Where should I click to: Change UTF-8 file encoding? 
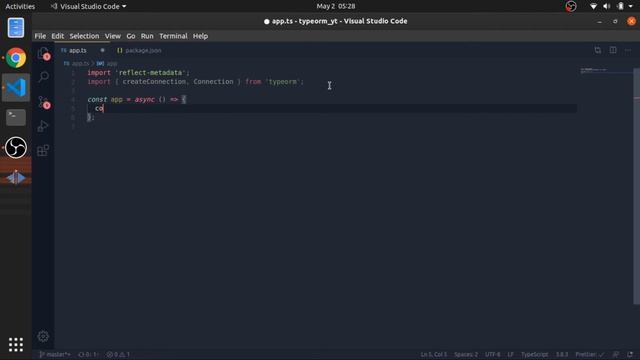click(x=493, y=354)
